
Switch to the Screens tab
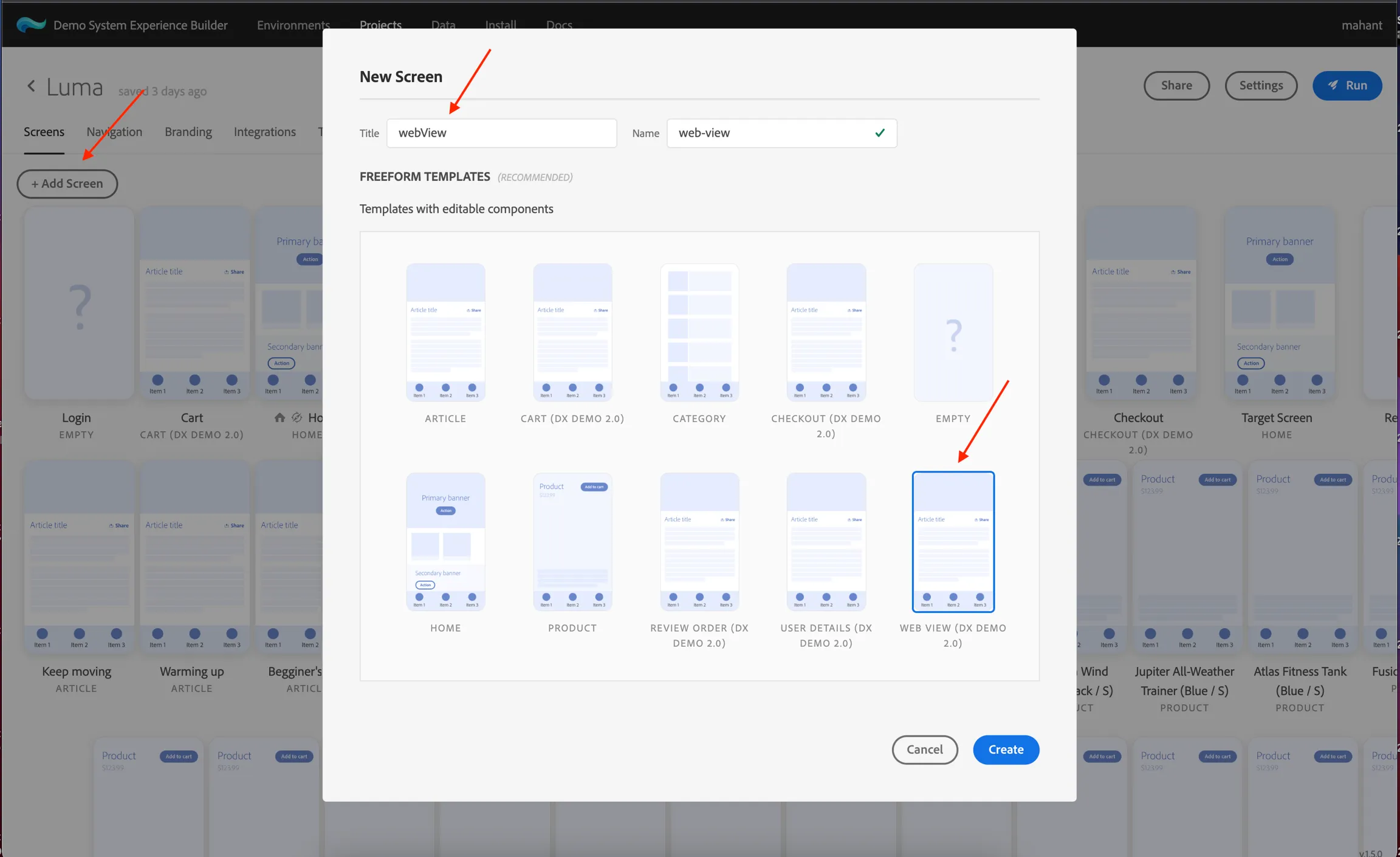[44, 132]
